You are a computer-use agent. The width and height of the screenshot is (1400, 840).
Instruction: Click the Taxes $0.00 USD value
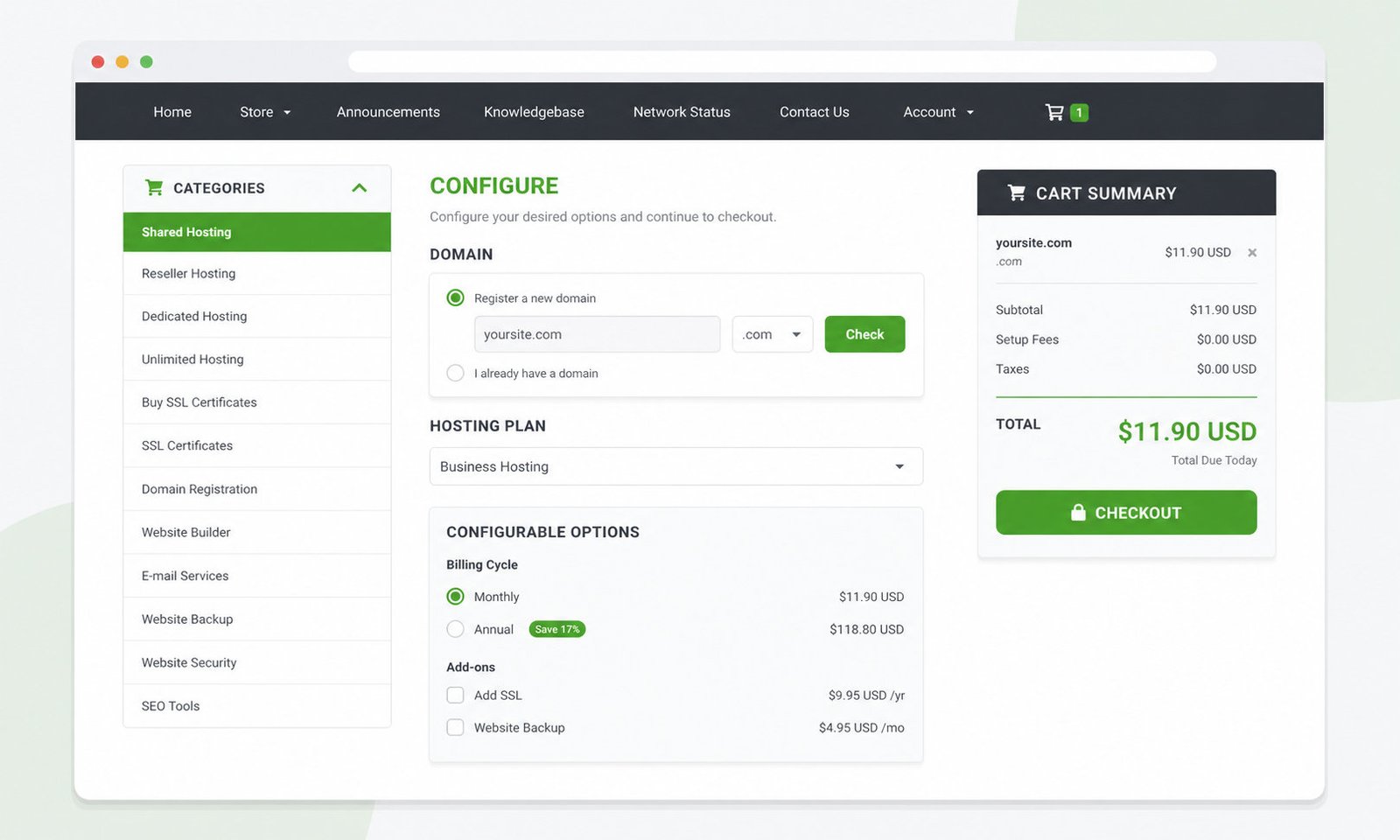1226,369
